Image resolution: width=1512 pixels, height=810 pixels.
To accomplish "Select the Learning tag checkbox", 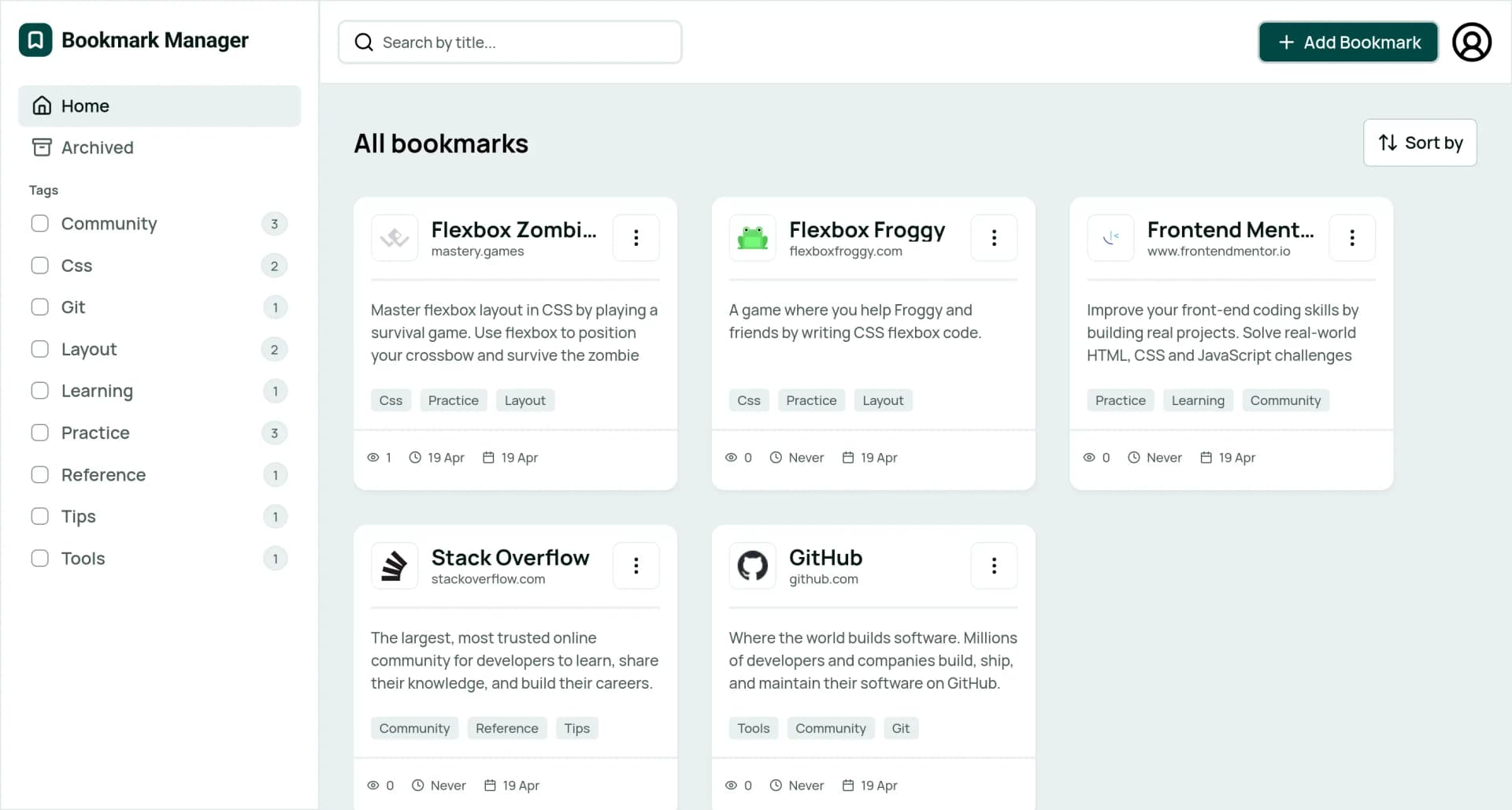I will click(x=40, y=391).
